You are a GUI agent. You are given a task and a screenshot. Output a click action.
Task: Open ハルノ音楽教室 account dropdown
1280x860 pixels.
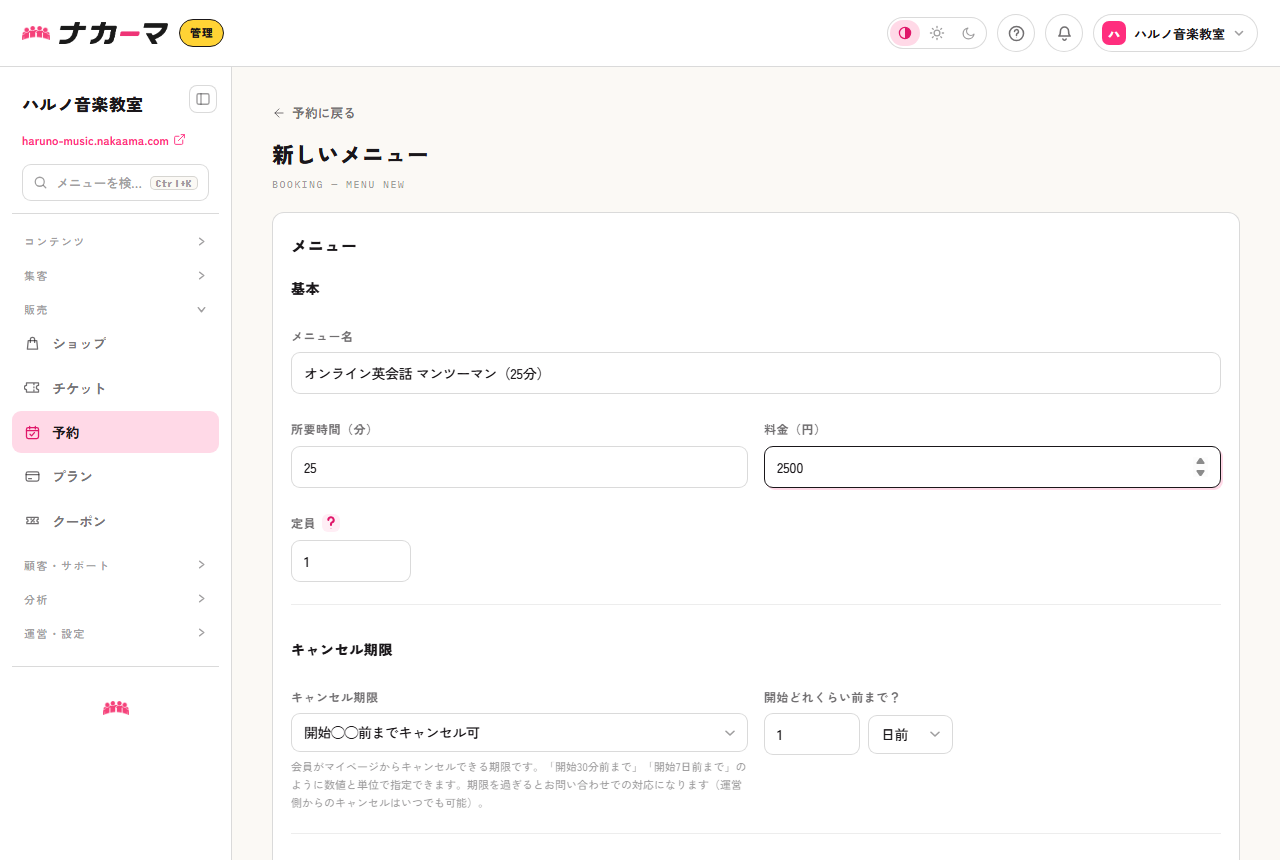1175,33
